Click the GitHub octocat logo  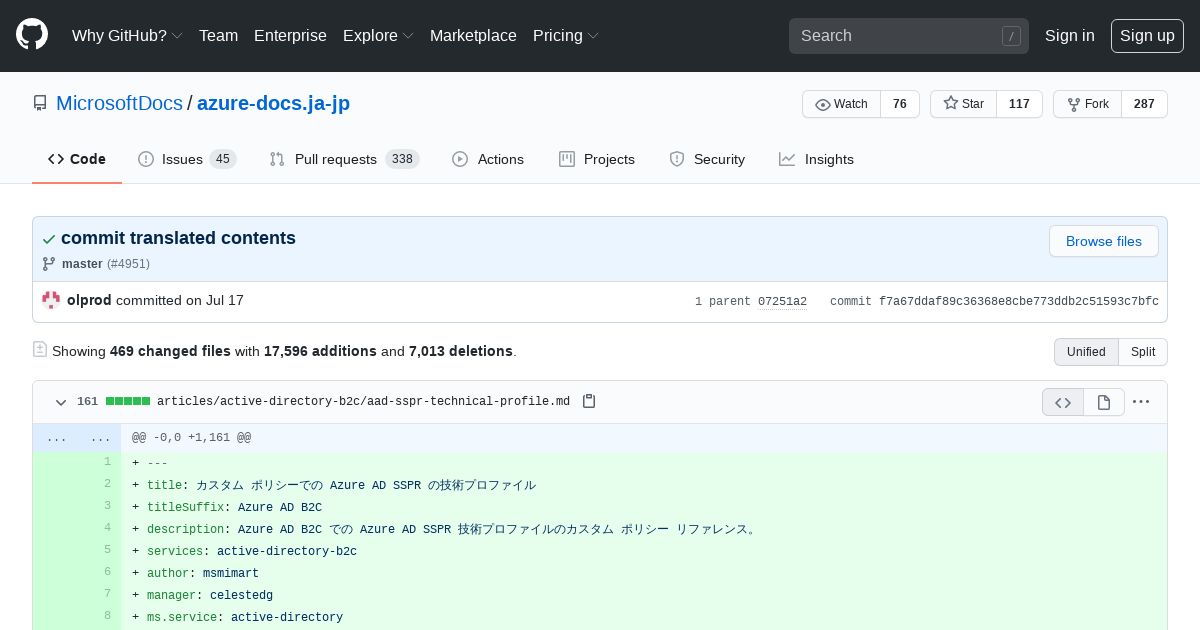[32, 35]
